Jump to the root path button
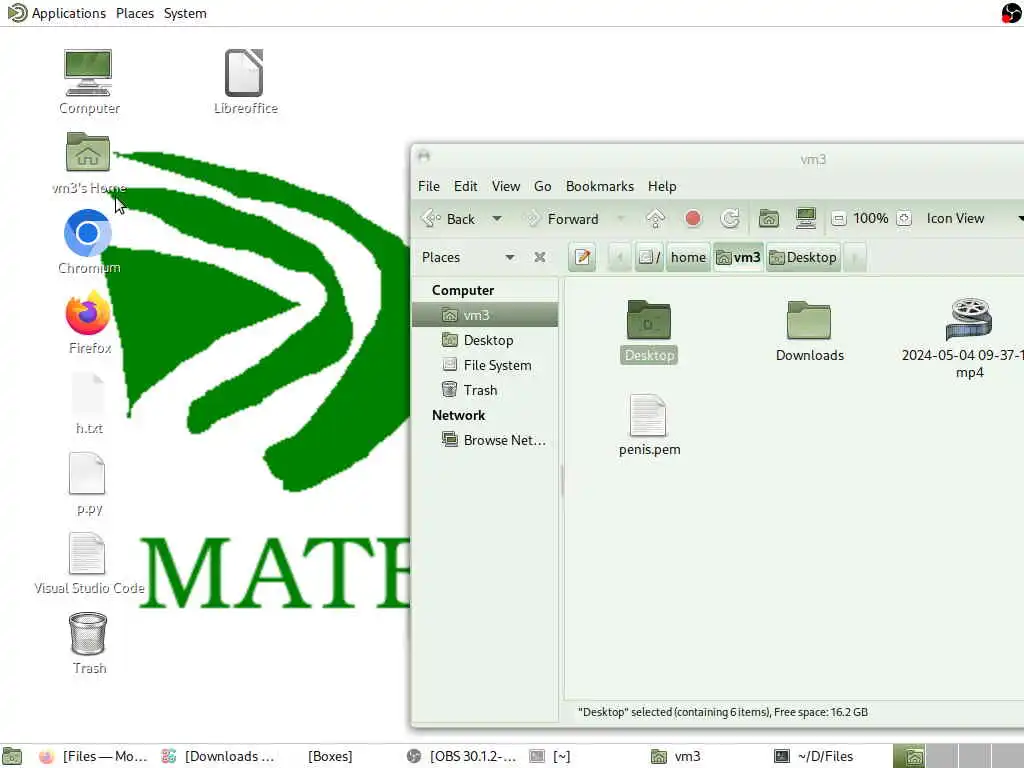Image resolution: width=1024 pixels, height=768 pixels. coord(649,257)
